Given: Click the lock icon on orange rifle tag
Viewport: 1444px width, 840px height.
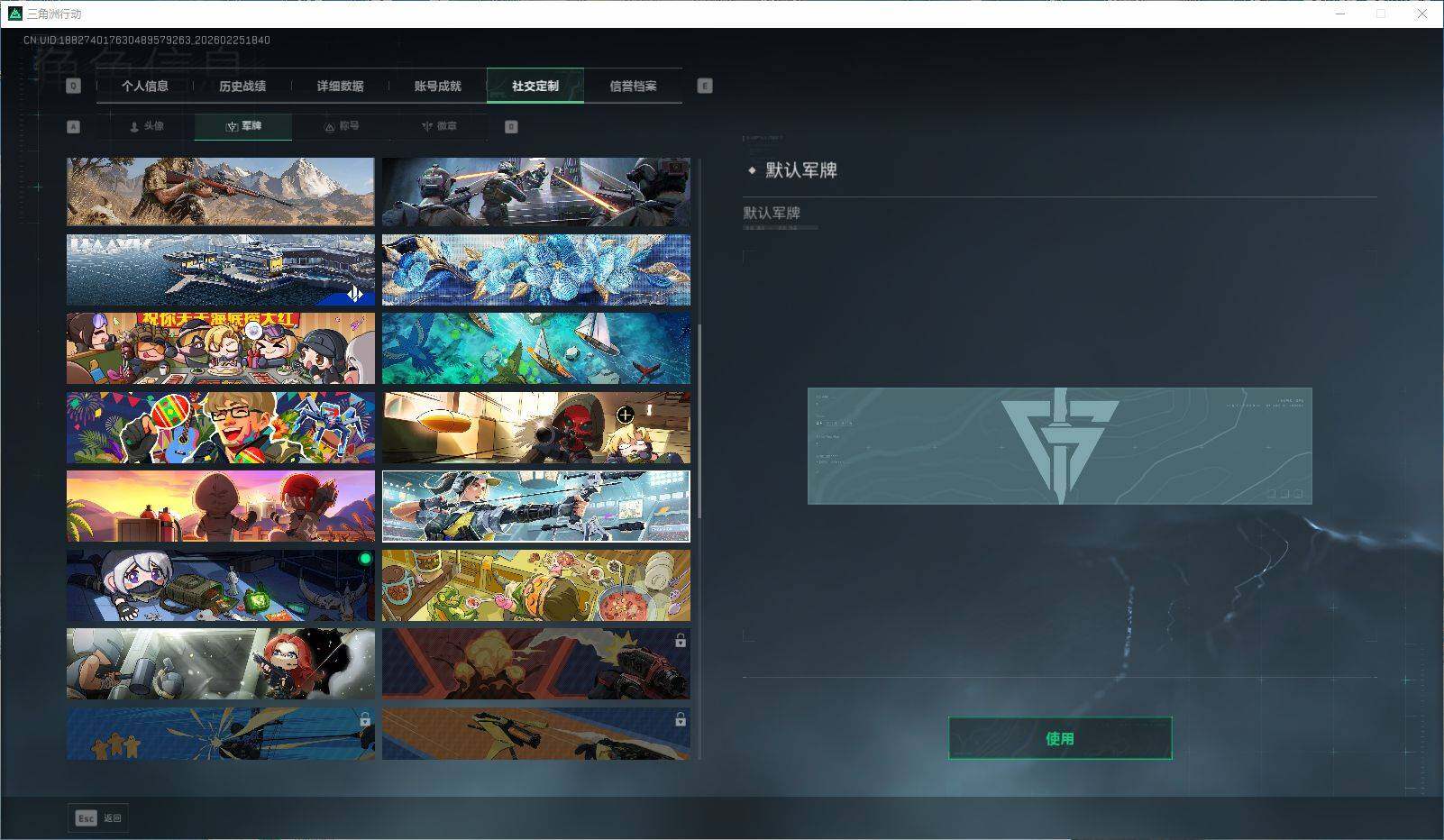Looking at the screenshot, I should click(x=681, y=719).
